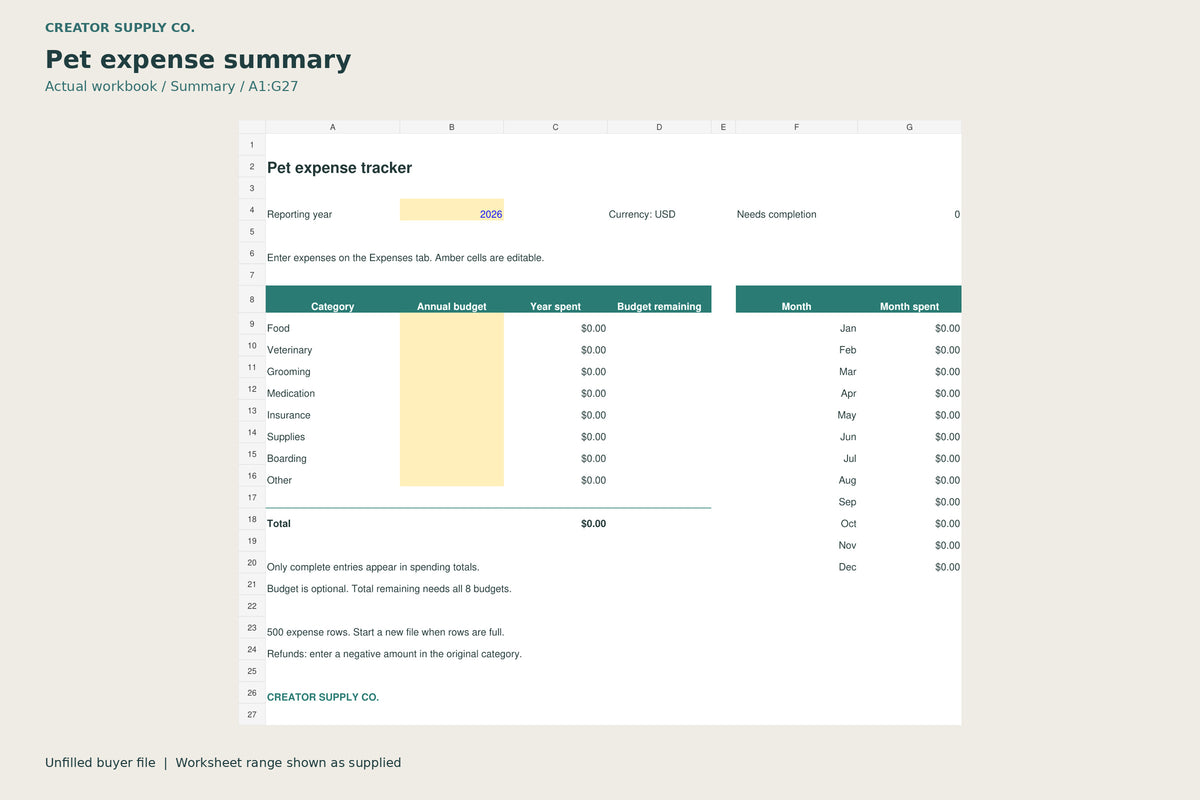
Task: Select the Medication annual budget amber cell
Action: point(452,389)
